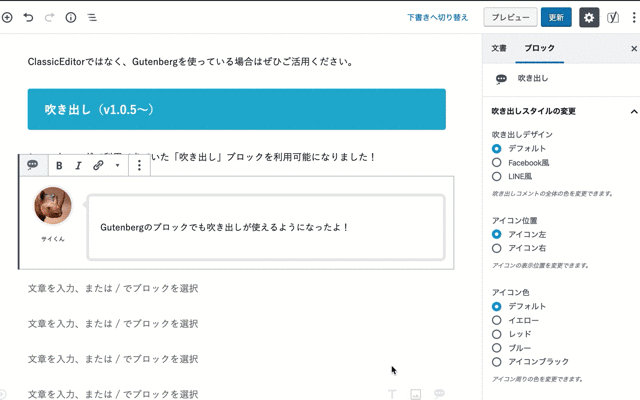The width and height of the screenshot is (640, 400).
Task: Insert text block shortcut icon
Action: pyautogui.click(x=392, y=394)
